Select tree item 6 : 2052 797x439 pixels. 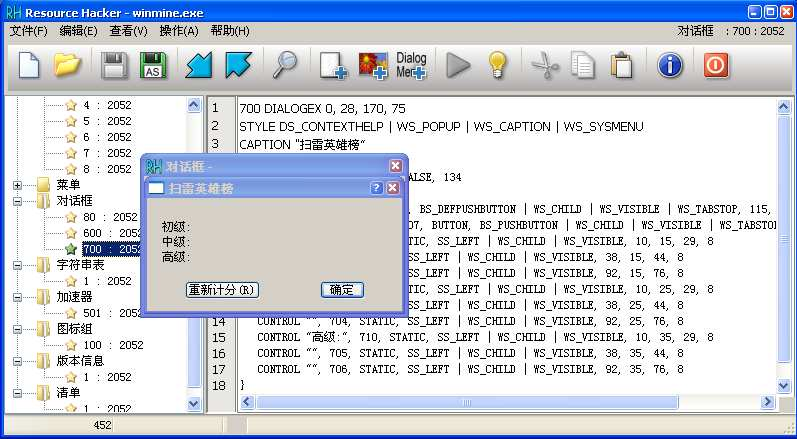pyautogui.click(x=107, y=137)
